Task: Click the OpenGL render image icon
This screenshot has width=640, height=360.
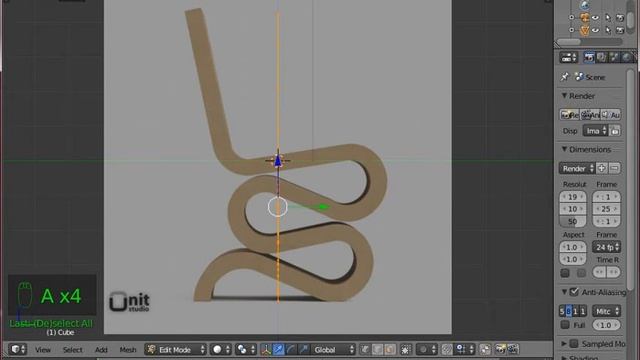Action: click(x=500, y=349)
